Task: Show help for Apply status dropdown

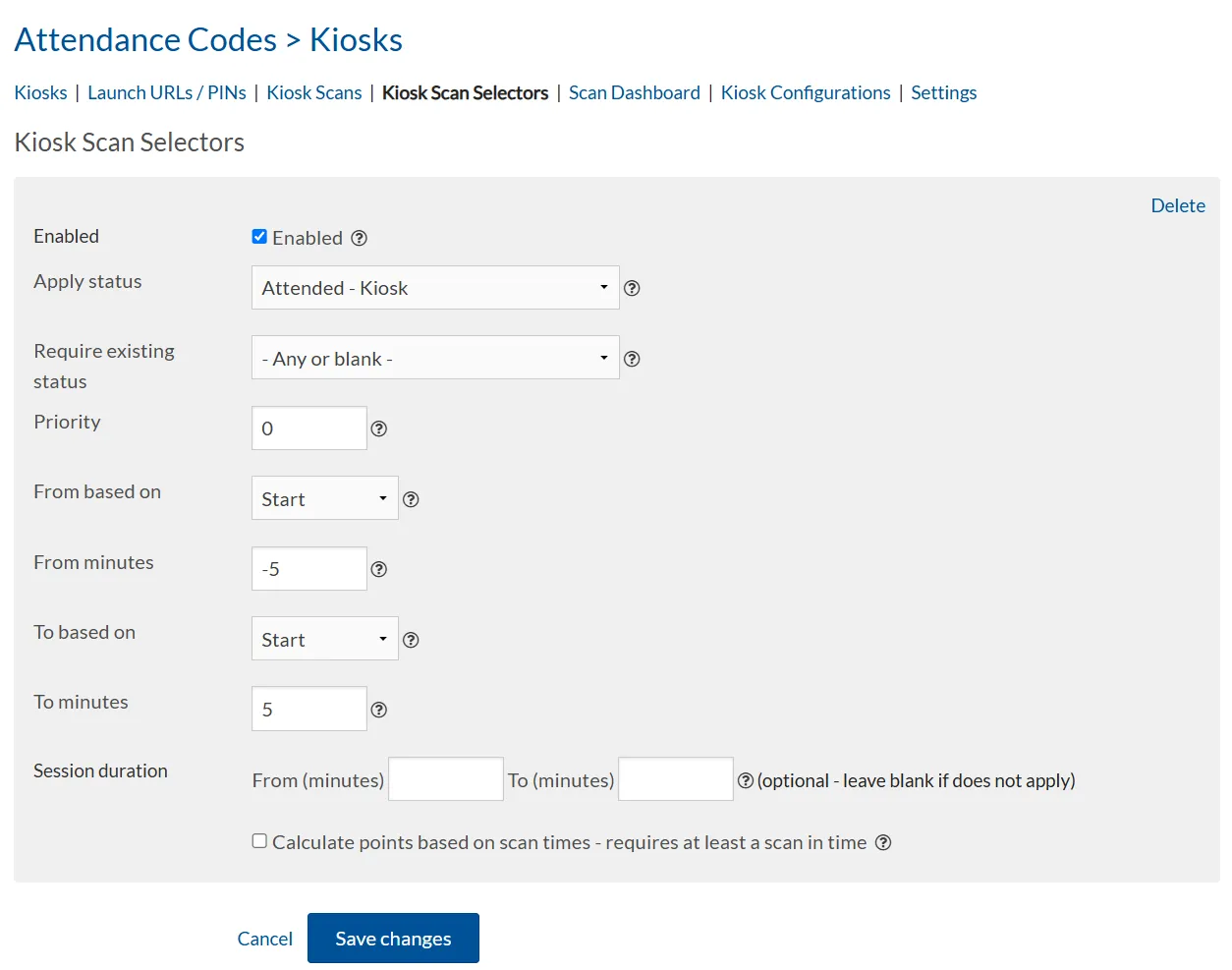Action: tap(633, 288)
